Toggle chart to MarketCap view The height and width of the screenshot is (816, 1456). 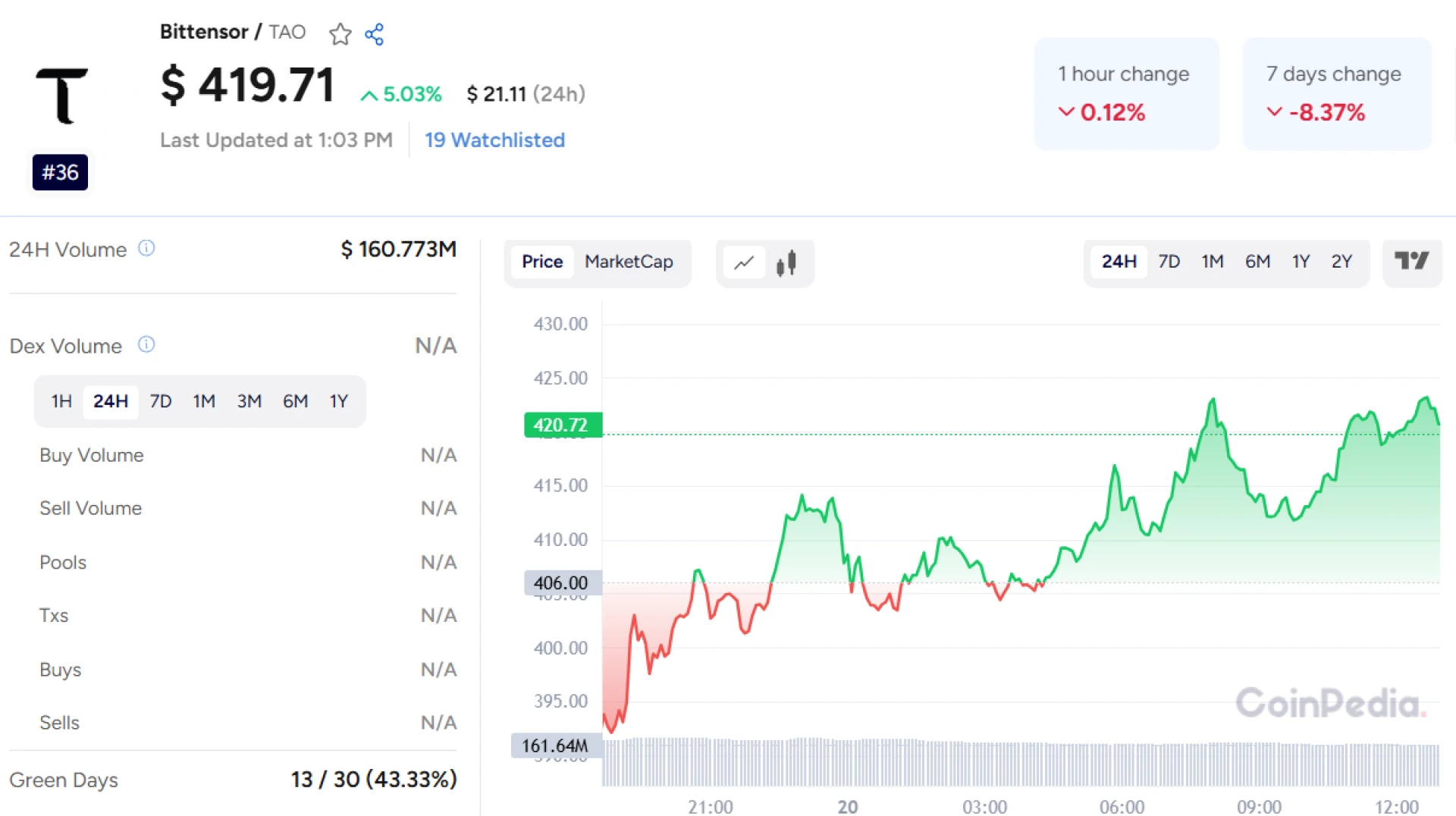point(628,262)
